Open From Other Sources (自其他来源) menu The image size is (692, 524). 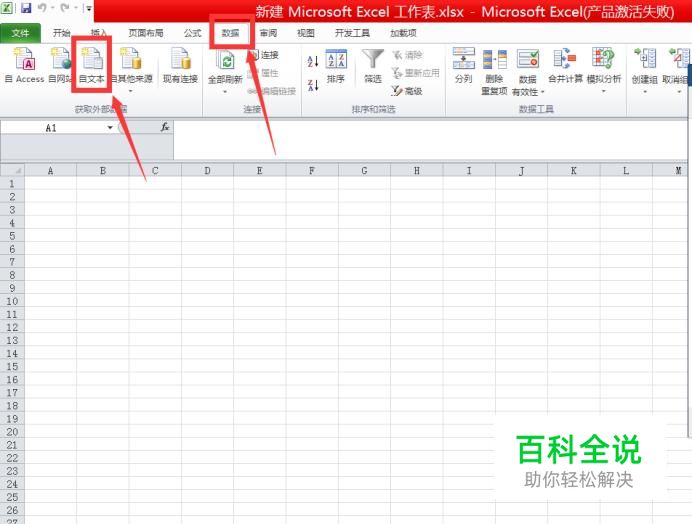131,70
